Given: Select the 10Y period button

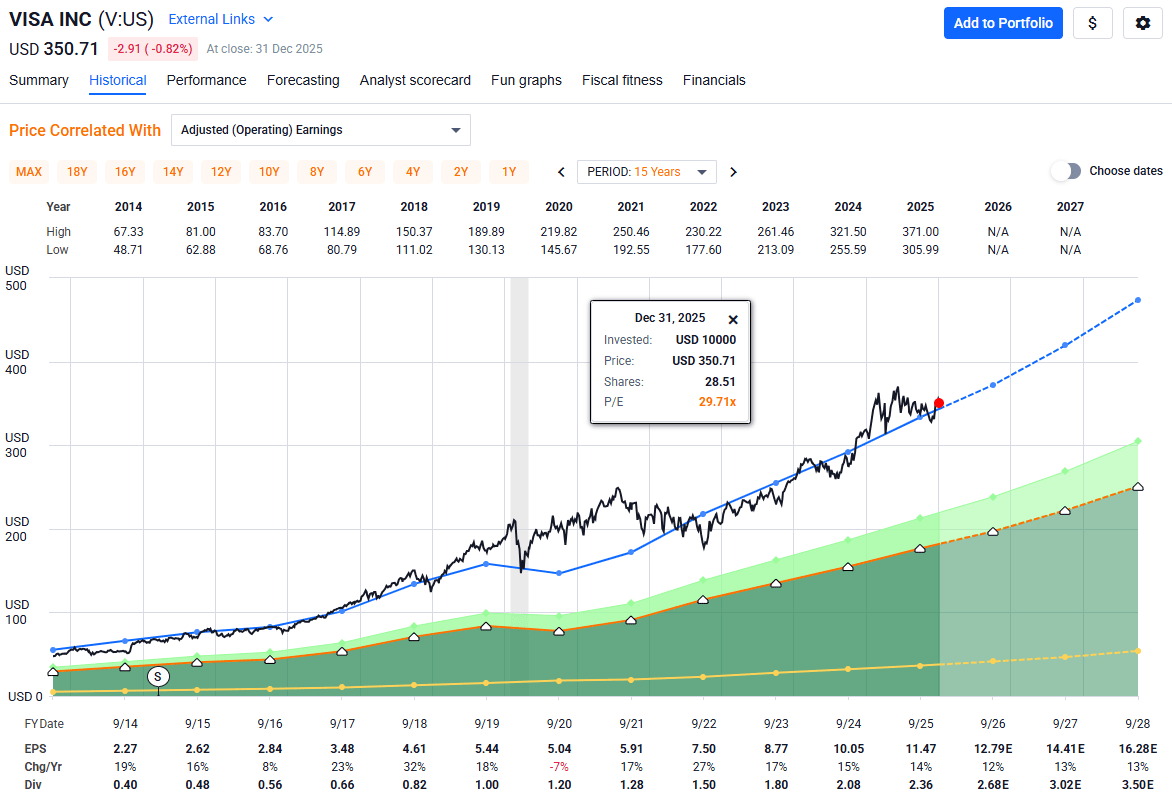Looking at the screenshot, I should 269,171.
